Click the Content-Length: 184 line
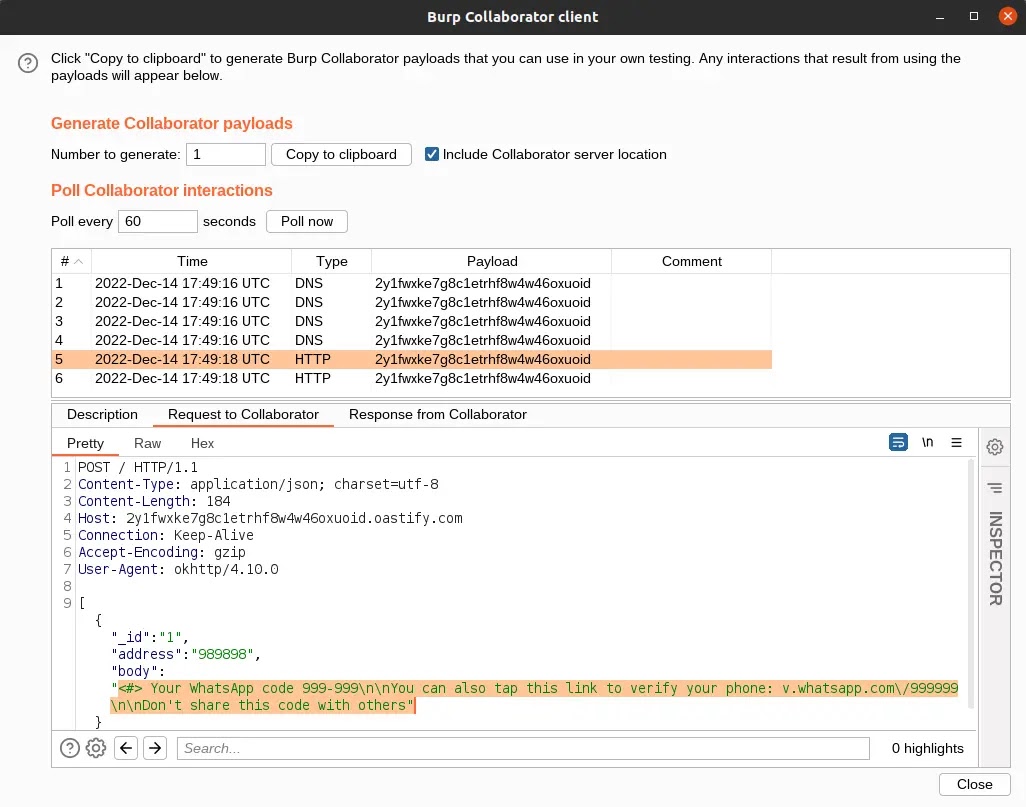This screenshot has height=807, width=1026. tap(154, 501)
